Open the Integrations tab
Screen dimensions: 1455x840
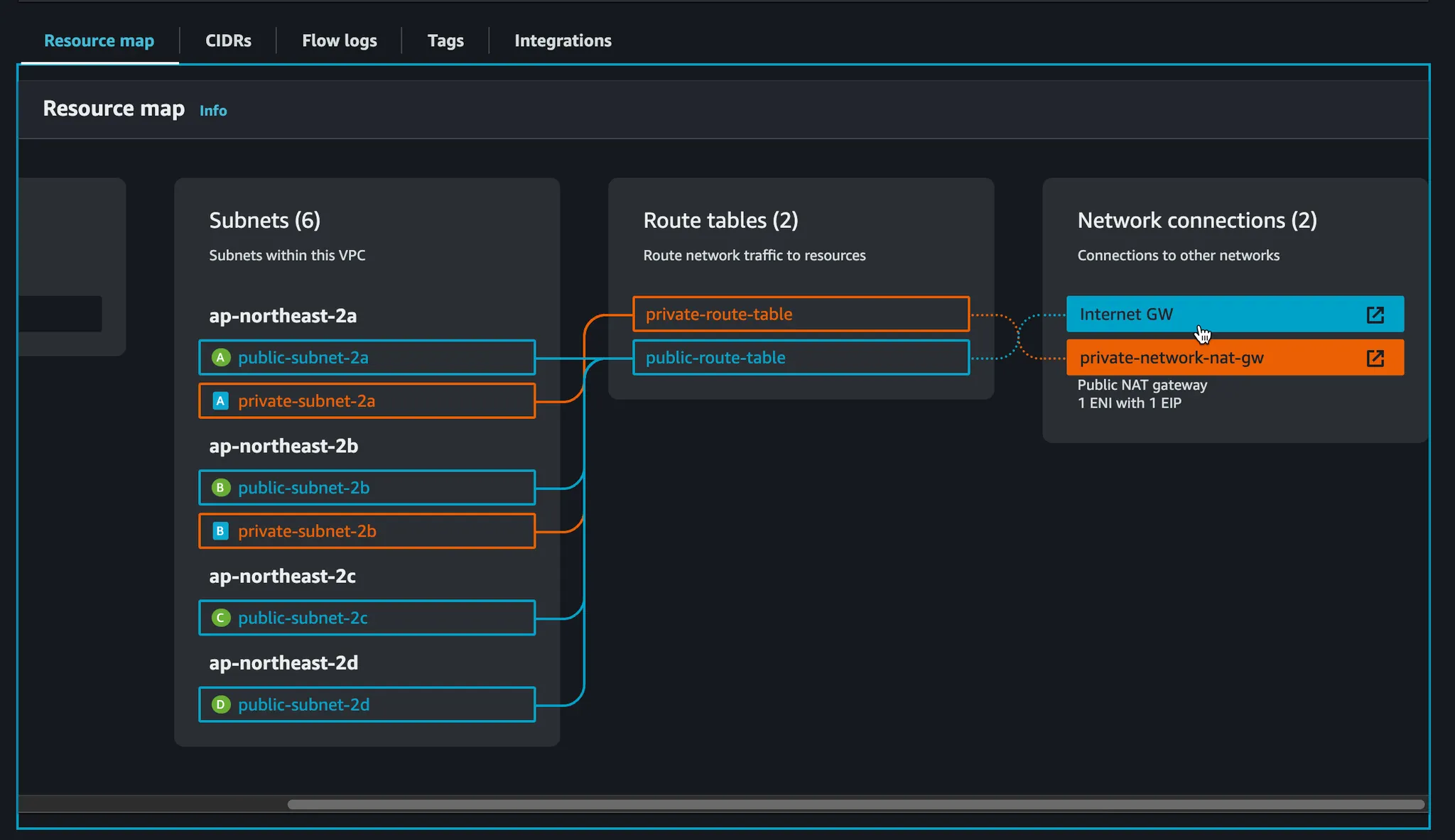[563, 40]
